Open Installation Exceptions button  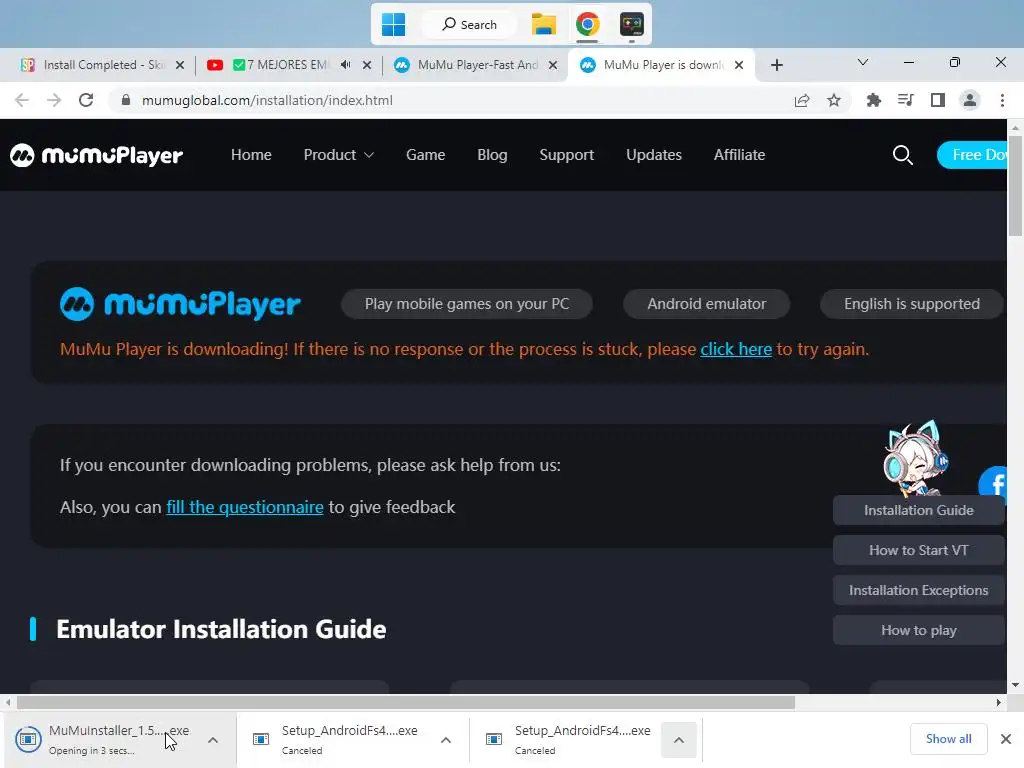(918, 590)
